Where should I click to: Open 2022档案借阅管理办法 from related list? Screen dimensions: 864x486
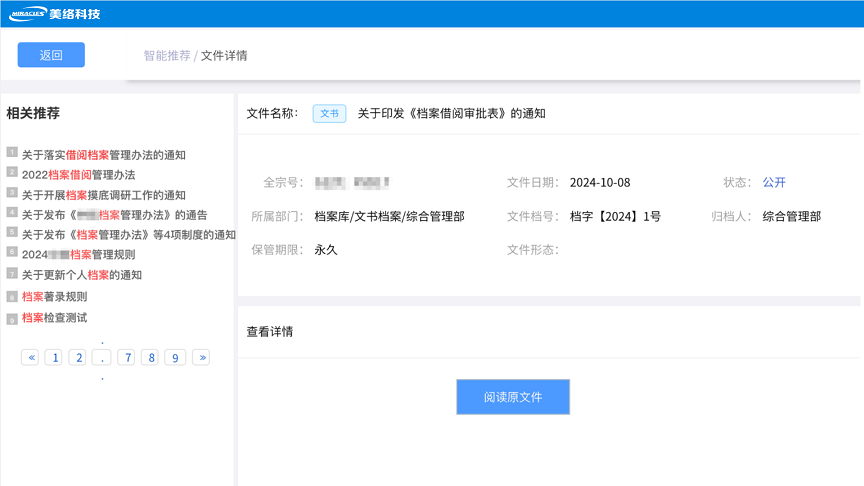point(78,175)
